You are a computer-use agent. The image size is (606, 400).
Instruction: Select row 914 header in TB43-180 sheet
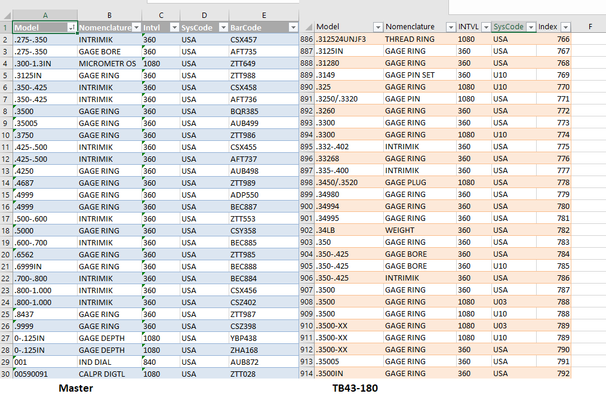307,373
